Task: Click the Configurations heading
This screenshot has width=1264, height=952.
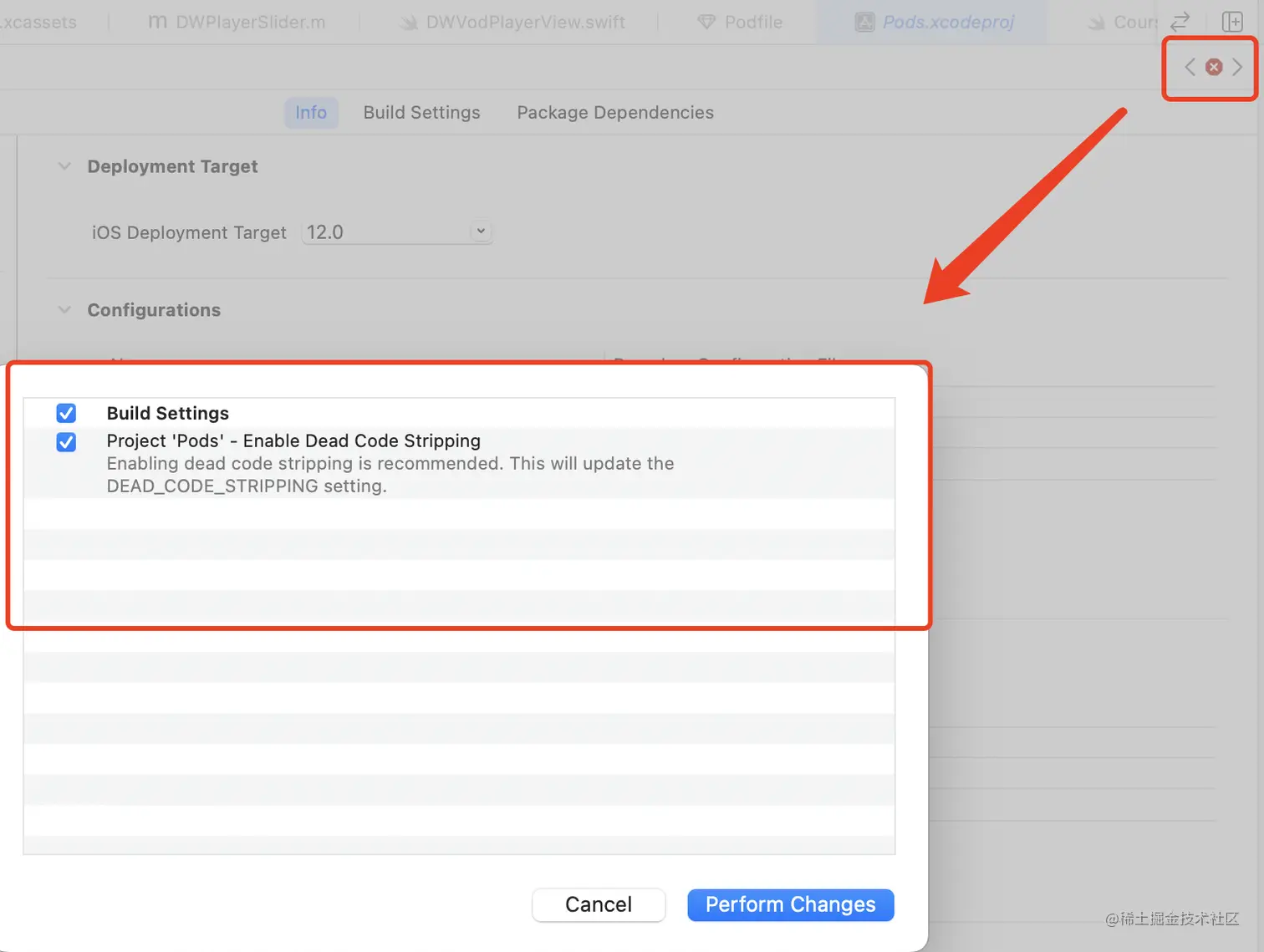Action: coord(154,310)
